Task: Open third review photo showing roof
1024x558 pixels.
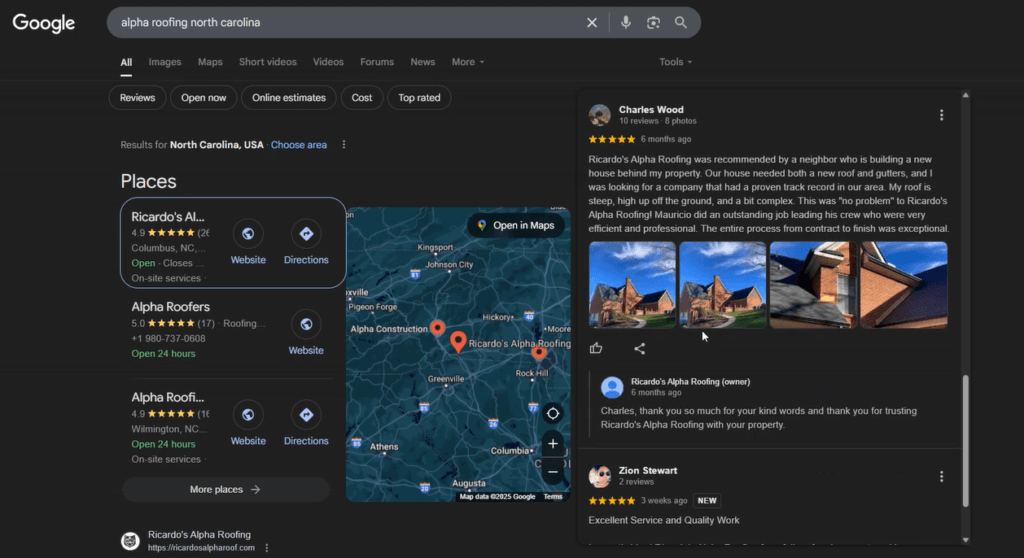Action: (813, 285)
